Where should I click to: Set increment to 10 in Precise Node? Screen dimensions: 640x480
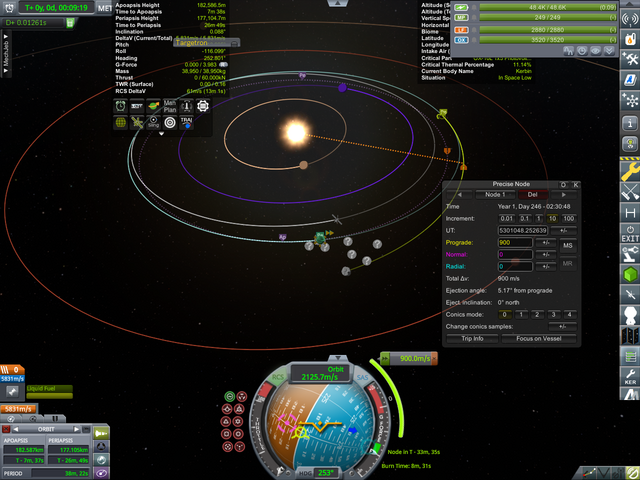[x=550, y=218]
